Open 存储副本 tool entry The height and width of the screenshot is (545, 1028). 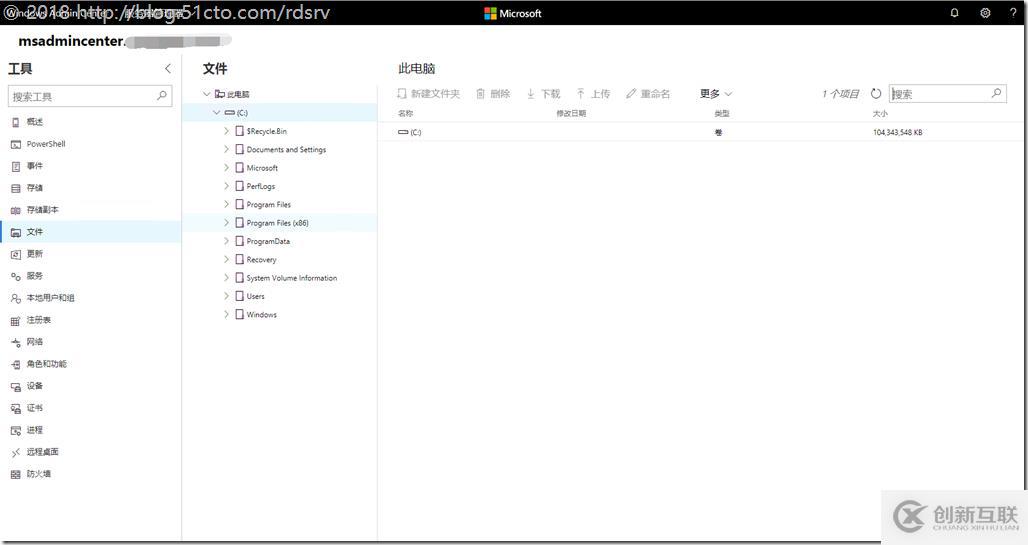43,210
